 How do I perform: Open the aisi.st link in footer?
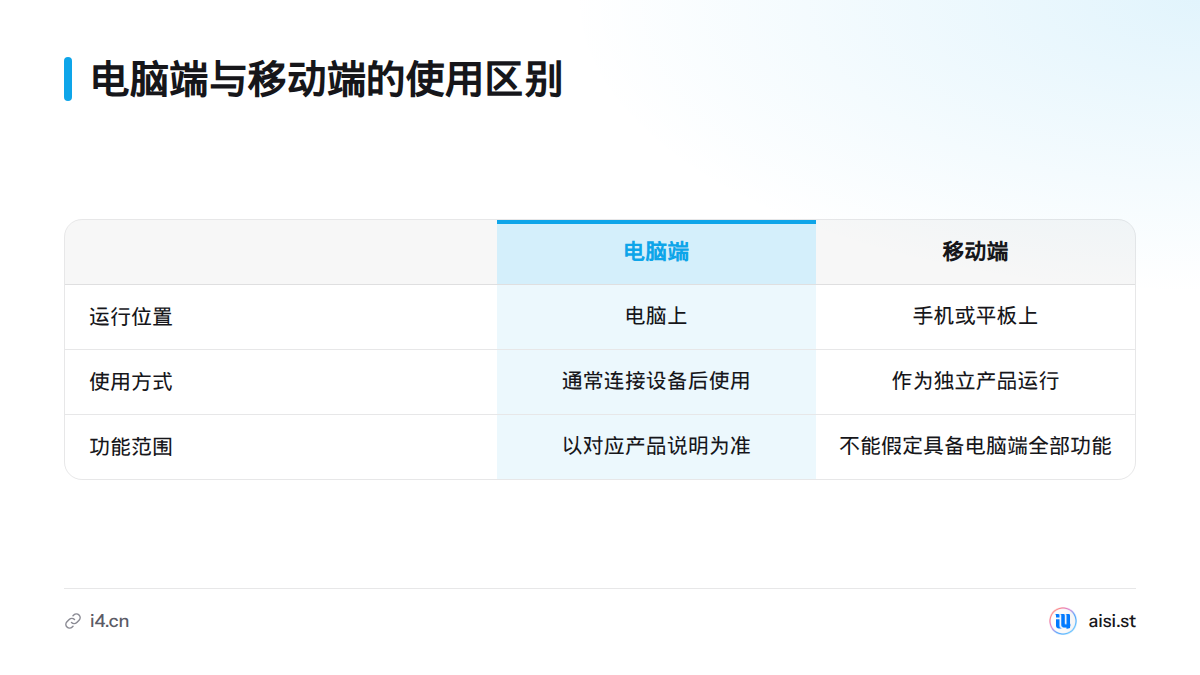[x=1112, y=621]
